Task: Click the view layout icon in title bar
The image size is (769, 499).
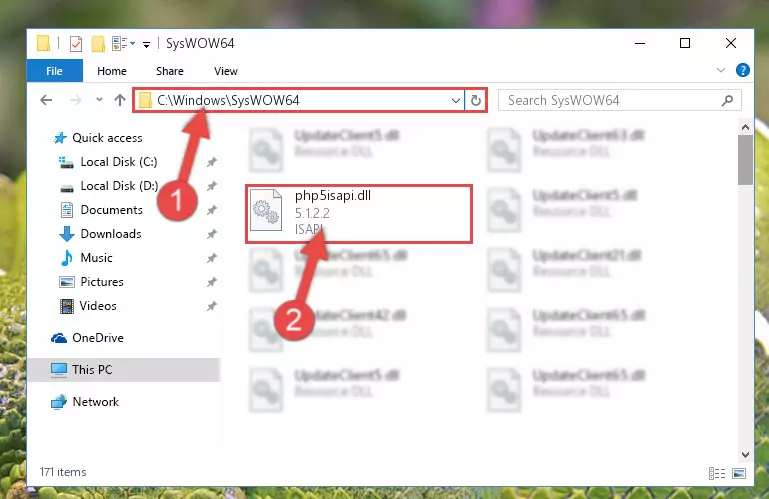Action: coord(123,44)
